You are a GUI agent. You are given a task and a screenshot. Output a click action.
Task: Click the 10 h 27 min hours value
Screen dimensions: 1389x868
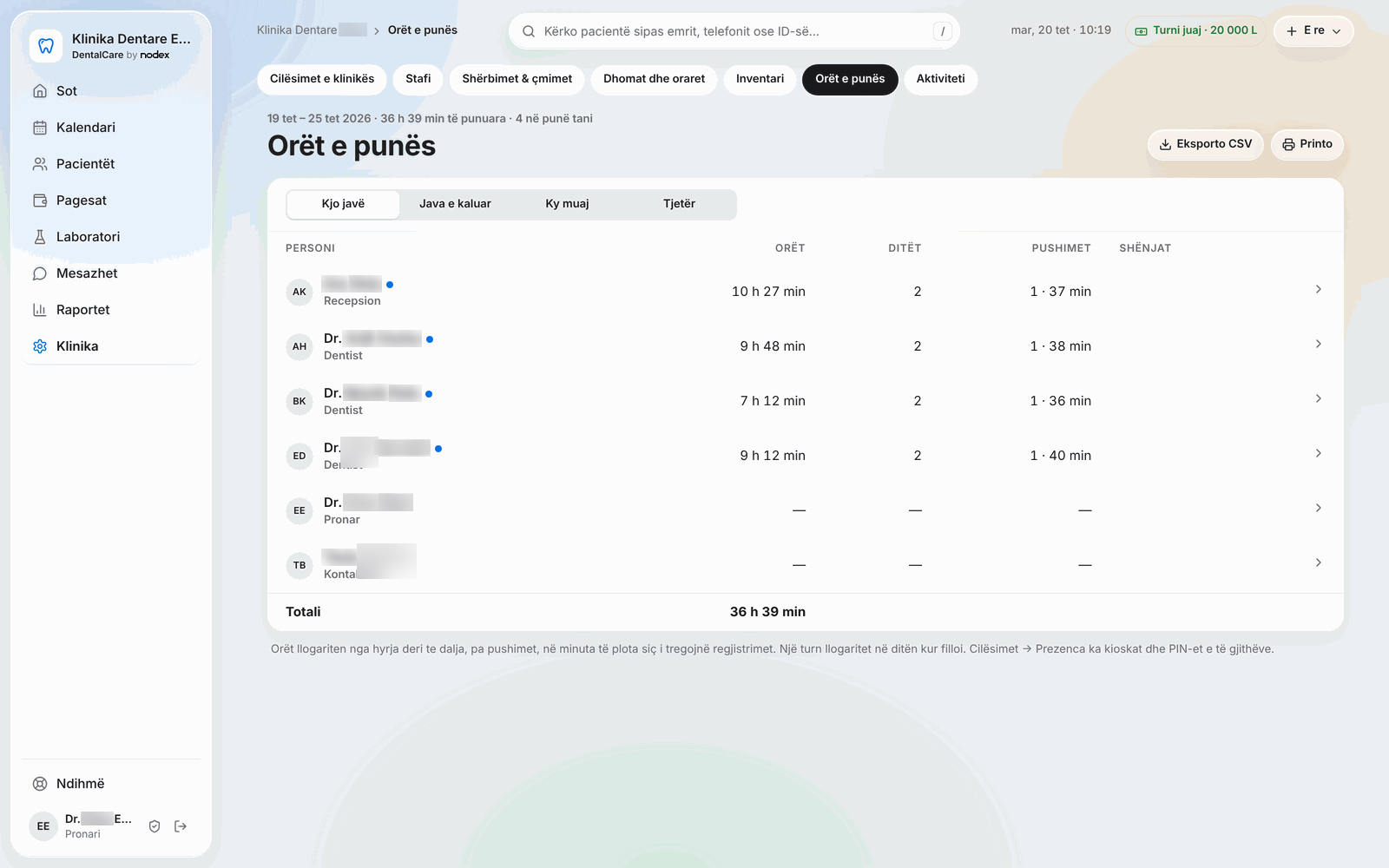768,292
